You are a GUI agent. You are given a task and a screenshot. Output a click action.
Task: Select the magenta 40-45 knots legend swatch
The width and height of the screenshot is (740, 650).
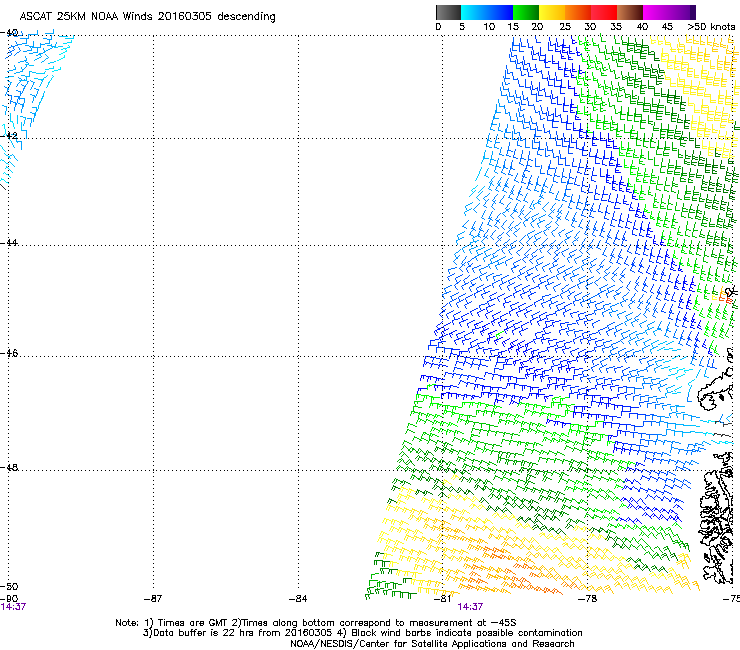pyautogui.click(x=656, y=12)
